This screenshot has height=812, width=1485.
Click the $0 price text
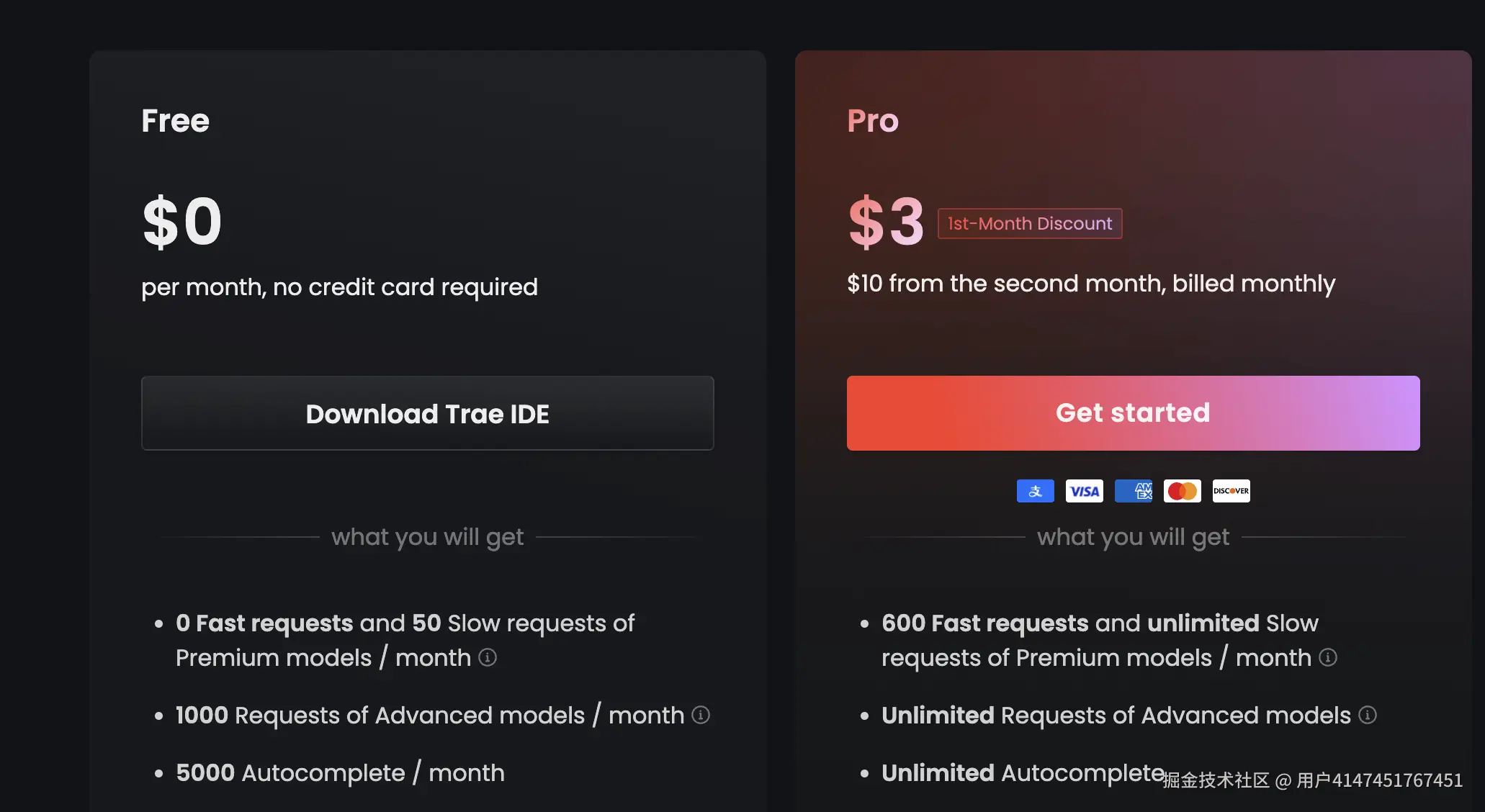click(182, 222)
